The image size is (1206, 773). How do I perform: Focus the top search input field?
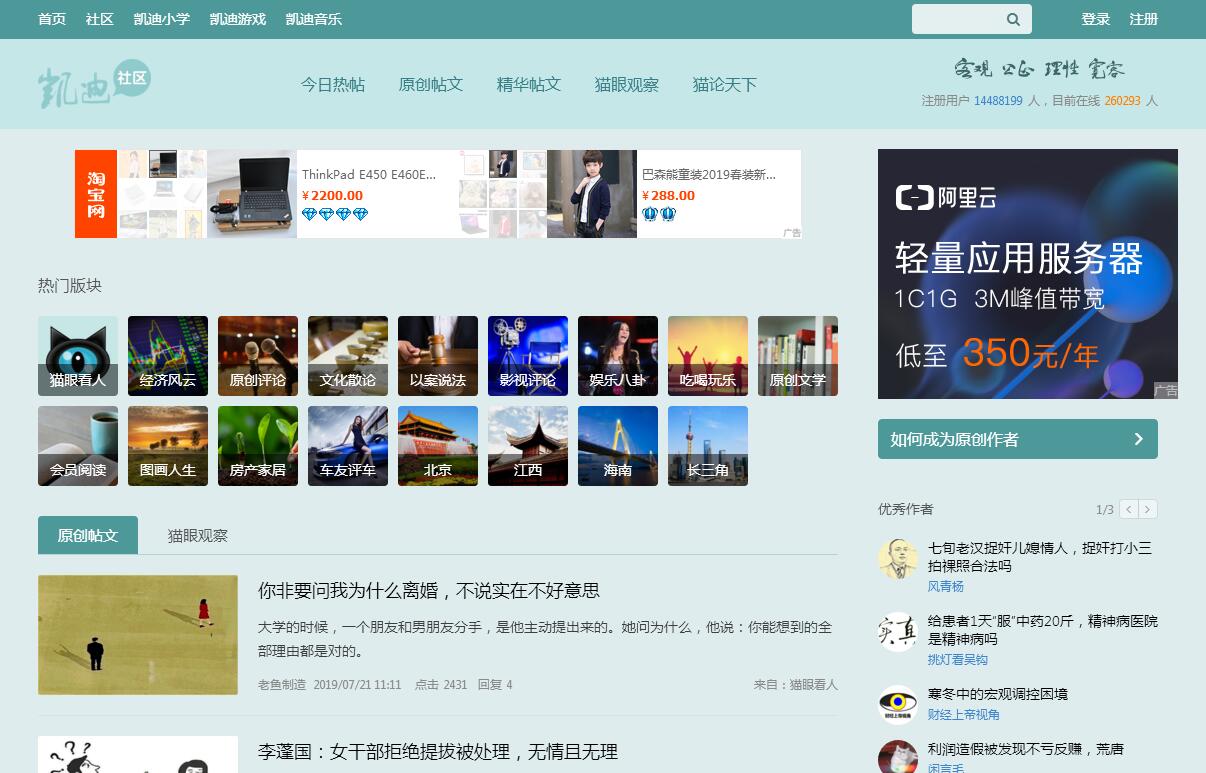click(957, 19)
